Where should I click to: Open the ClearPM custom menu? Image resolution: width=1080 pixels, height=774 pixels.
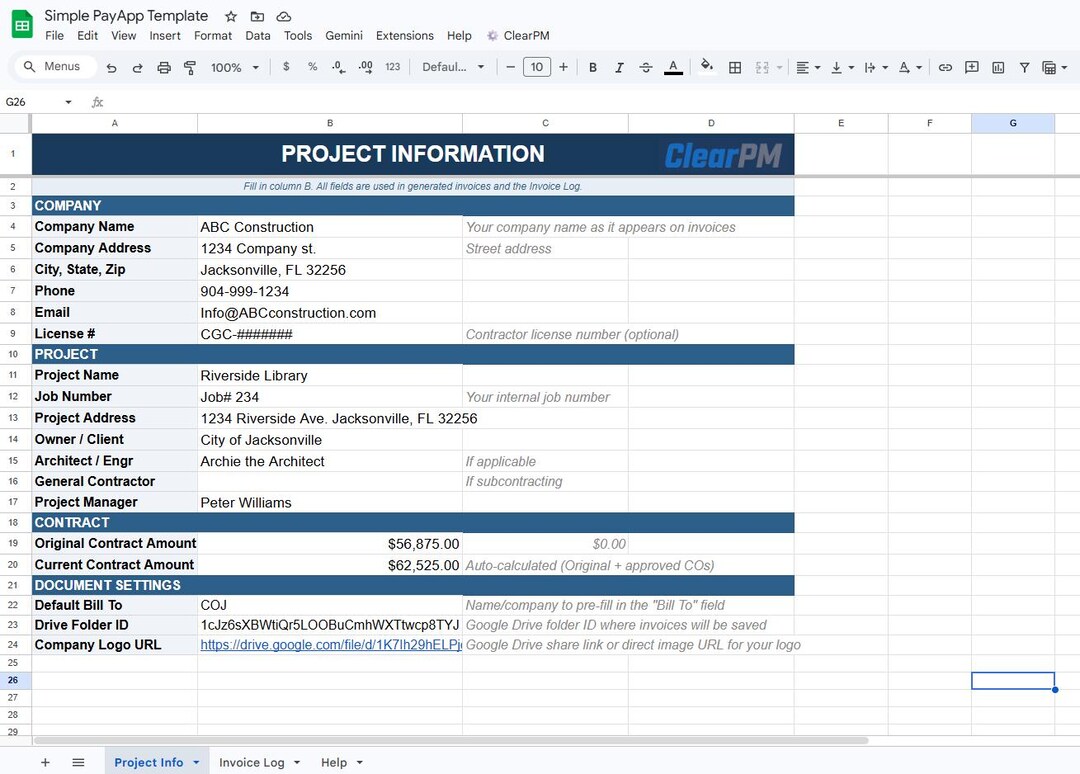518,36
